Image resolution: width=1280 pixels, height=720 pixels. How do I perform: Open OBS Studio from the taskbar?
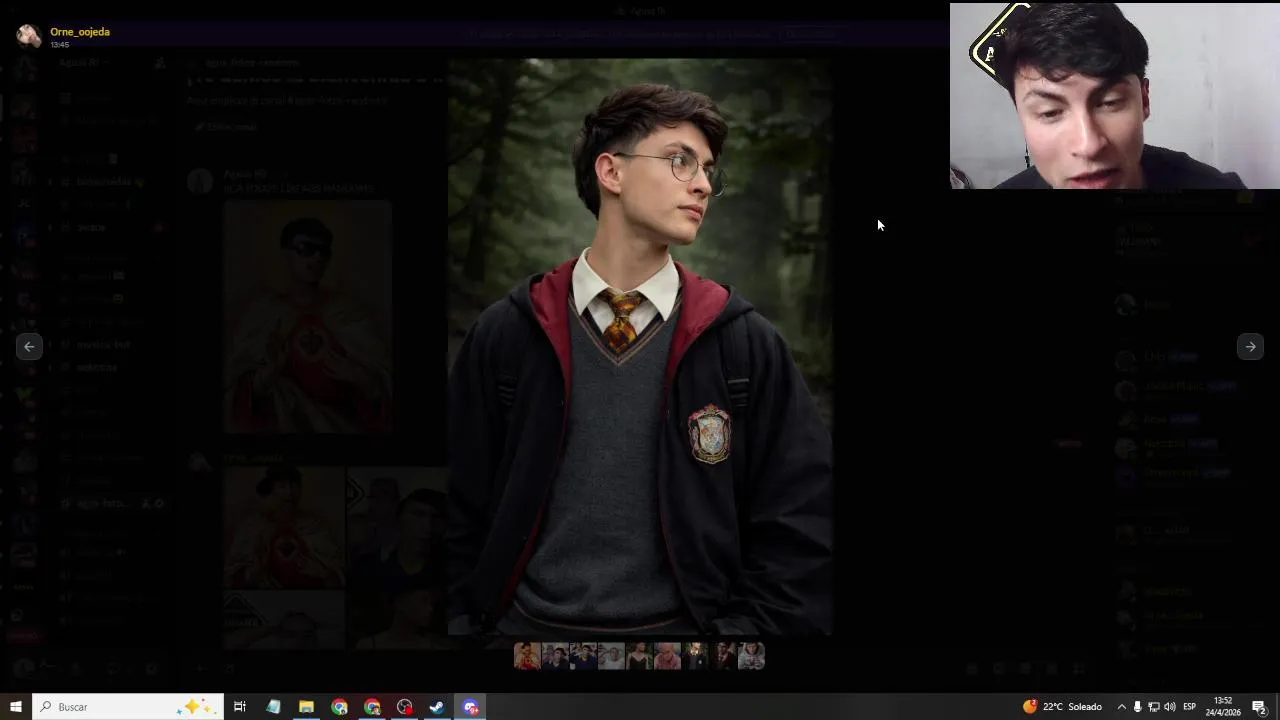(405, 707)
